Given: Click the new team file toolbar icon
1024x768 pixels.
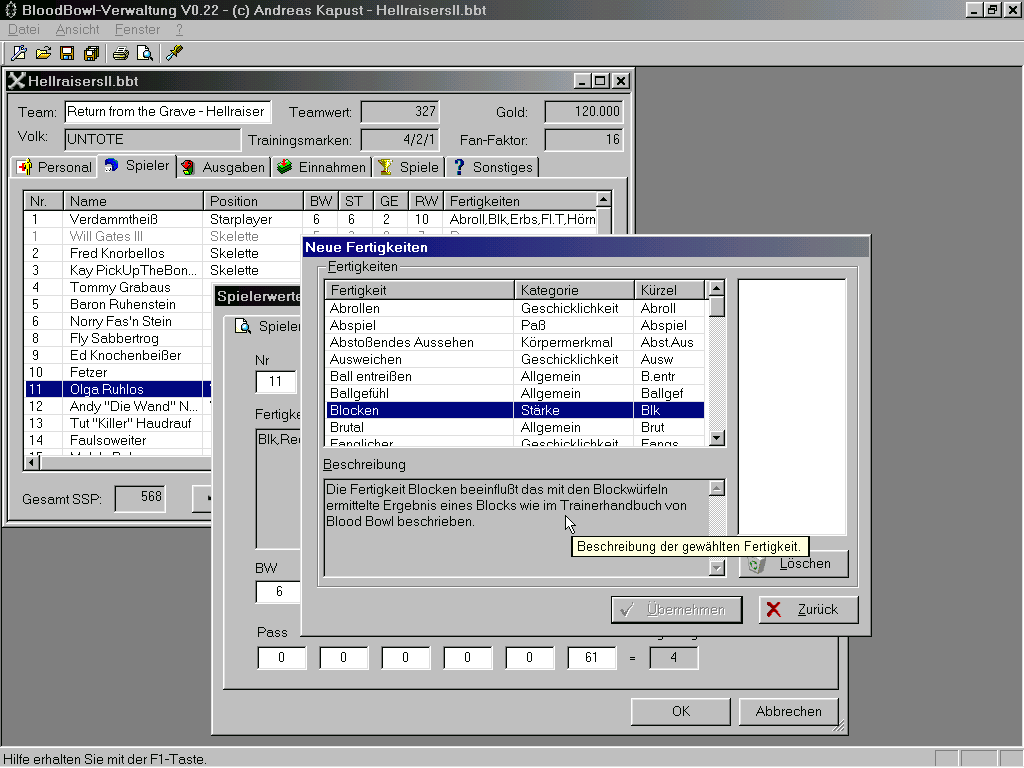Looking at the screenshot, I should coord(19,53).
